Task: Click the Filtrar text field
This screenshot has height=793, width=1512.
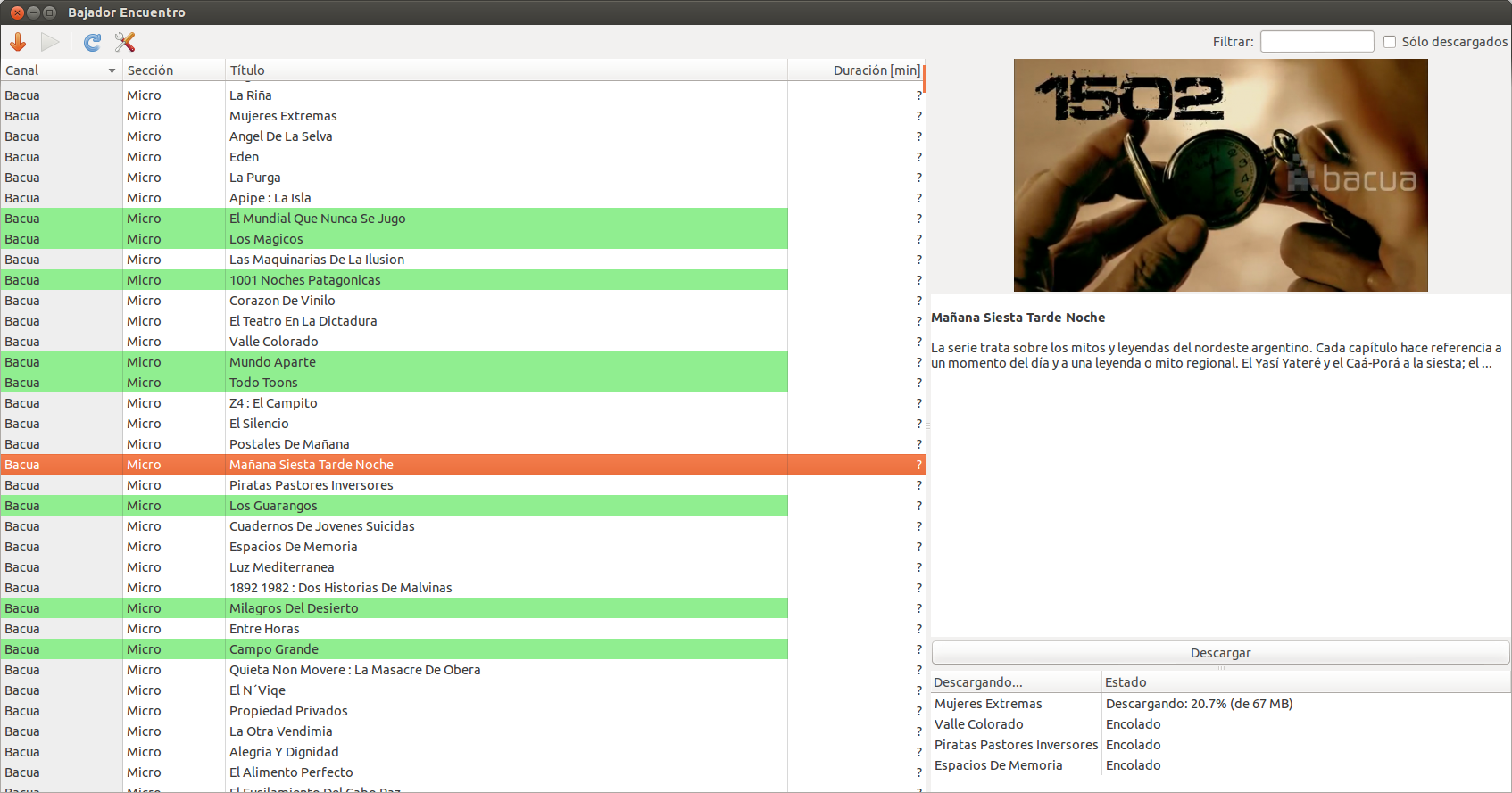Action: point(1317,42)
